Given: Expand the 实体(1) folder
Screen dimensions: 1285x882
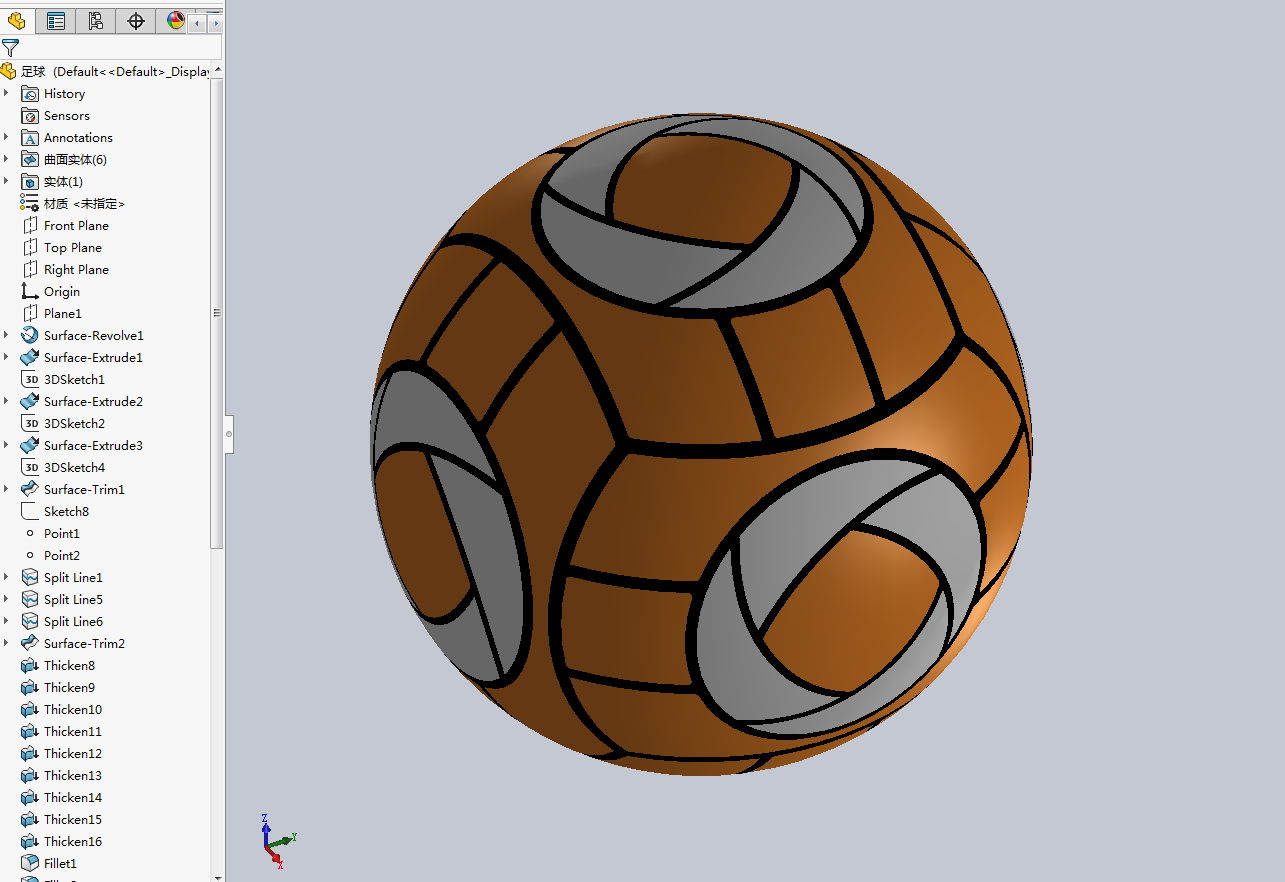Looking at the screenshot, I should tap(6, 181).
